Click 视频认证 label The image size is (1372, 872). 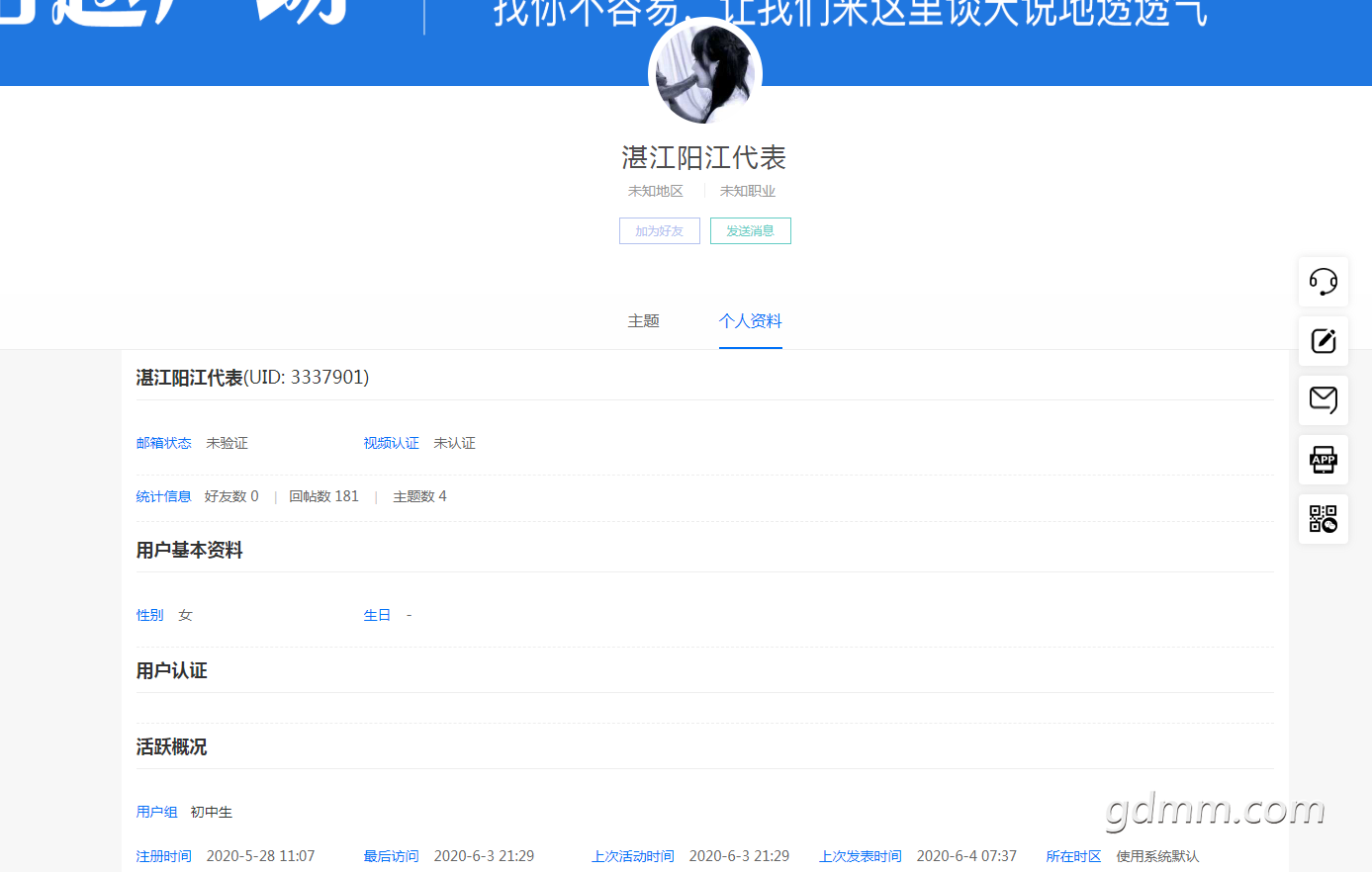[392, 443]
